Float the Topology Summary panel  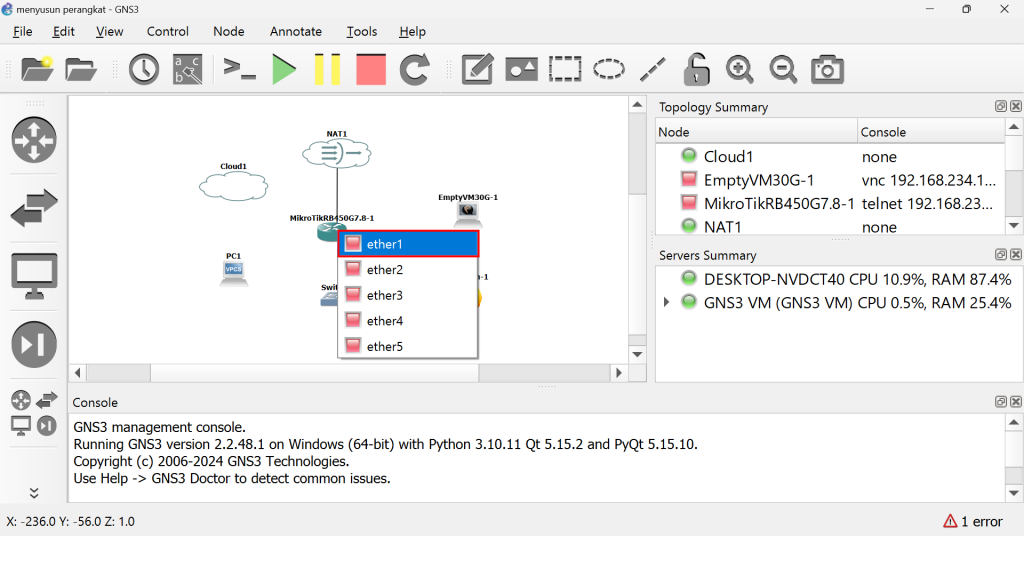coord(1000,107)
